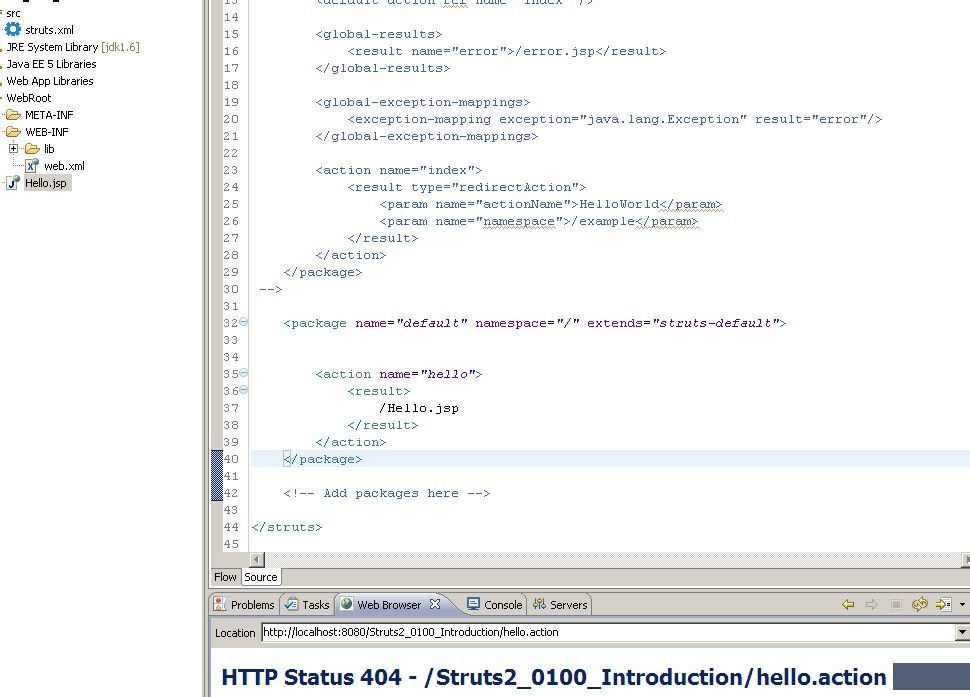
Task: Open the Web Browser view menu dropdown
Action: 962,604
